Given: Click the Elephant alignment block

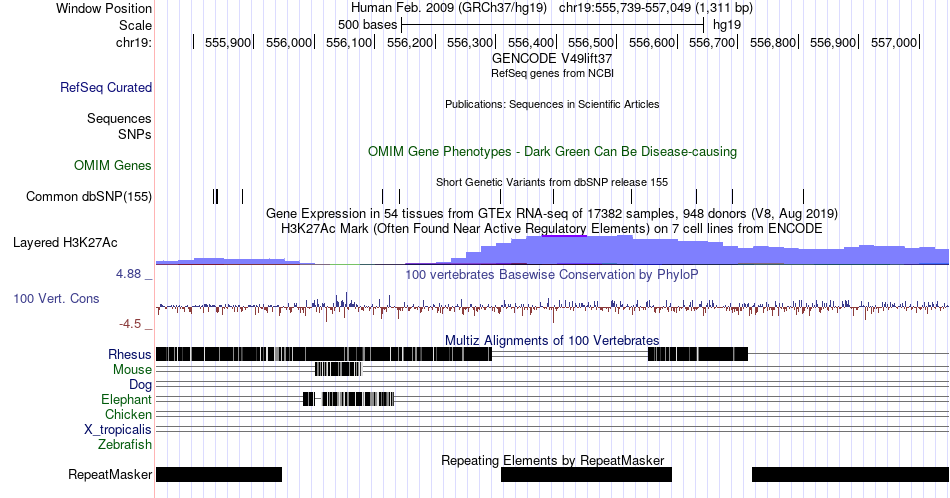Looking at the screenshot, I should tap(348, 399).
